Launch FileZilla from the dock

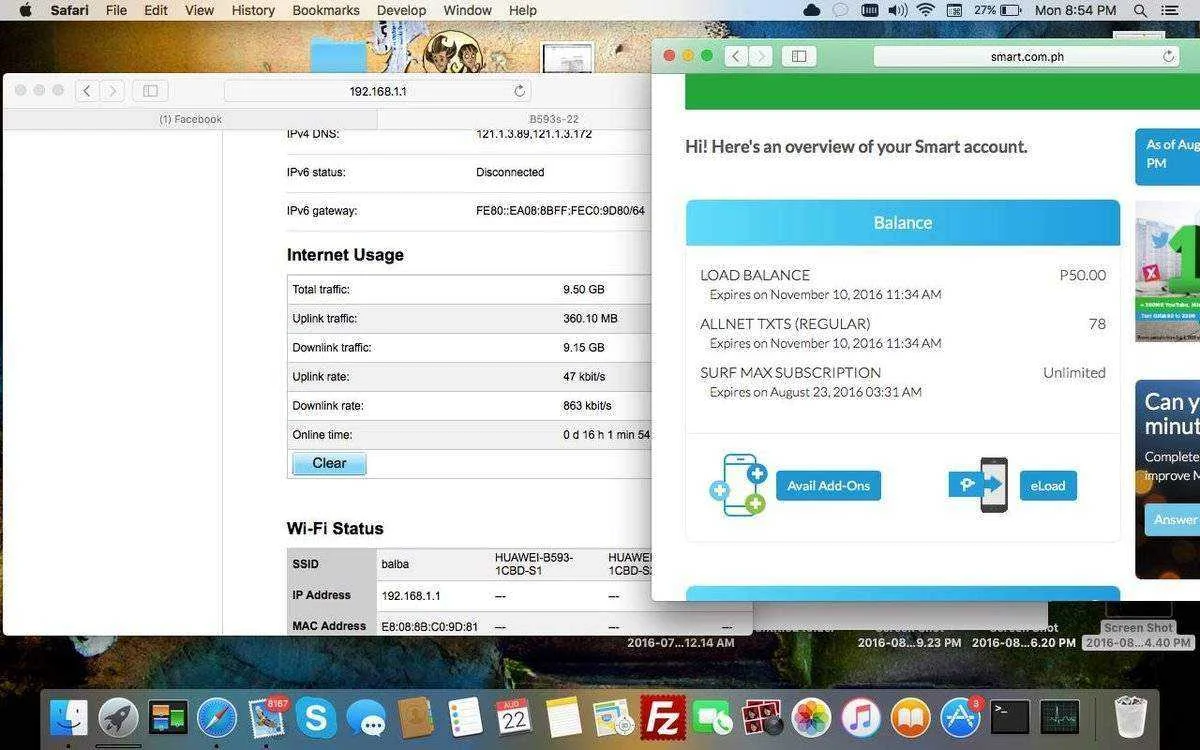coord(662,718)
